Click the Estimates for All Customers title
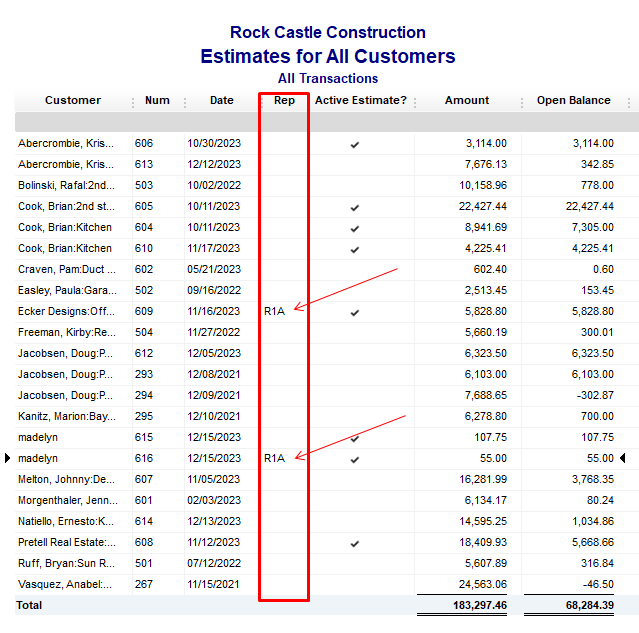 point(328,56)
